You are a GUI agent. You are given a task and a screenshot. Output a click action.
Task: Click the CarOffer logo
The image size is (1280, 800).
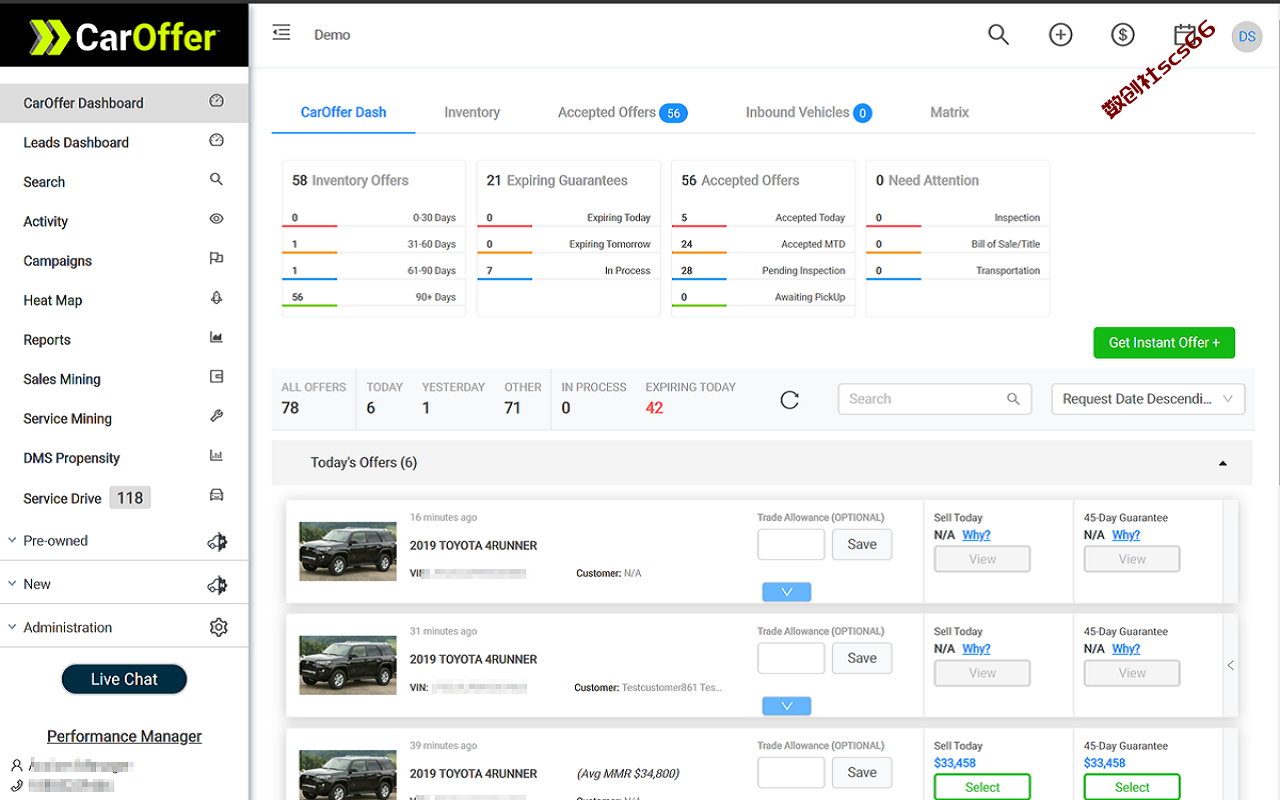click(124, 38)
